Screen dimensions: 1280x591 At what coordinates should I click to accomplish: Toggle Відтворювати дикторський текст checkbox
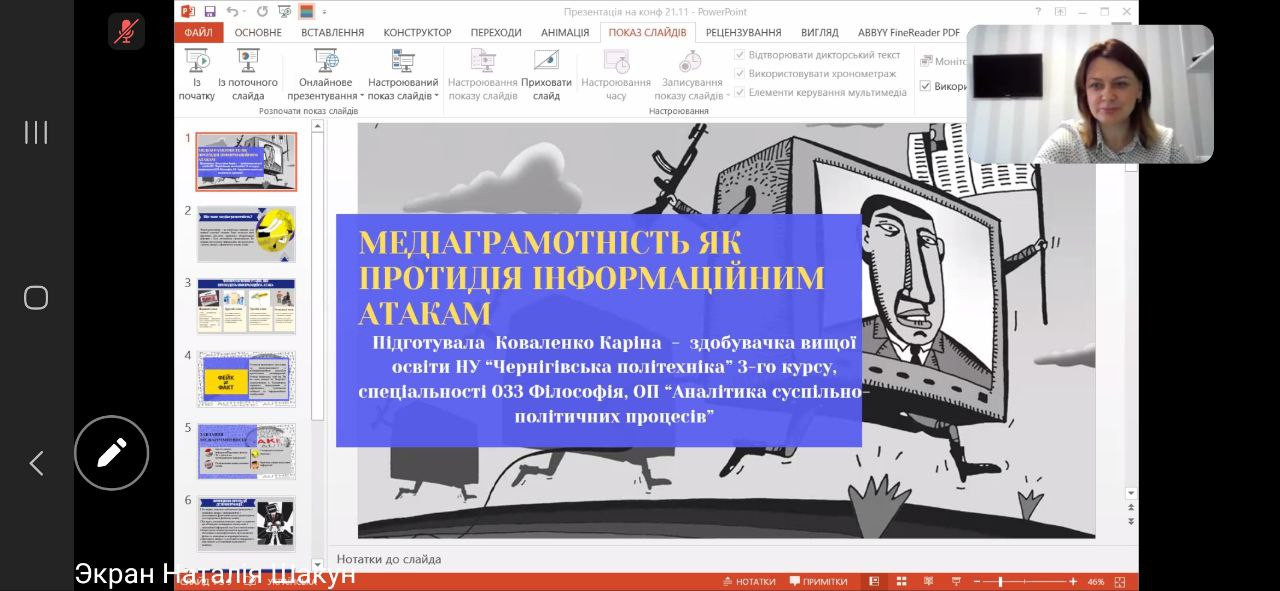click(x=739, y=55)
